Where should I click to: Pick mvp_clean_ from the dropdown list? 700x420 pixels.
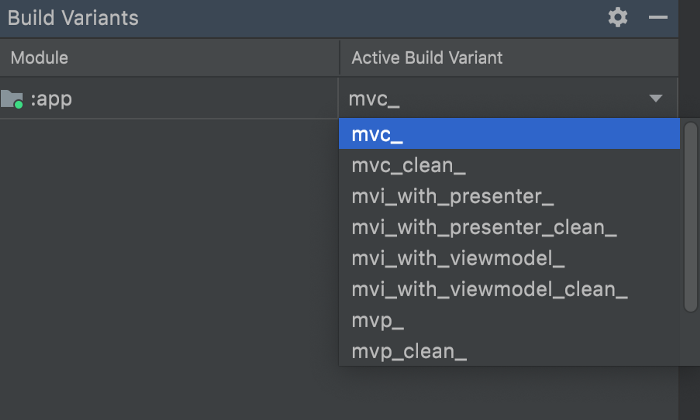[x=409, y=351]
